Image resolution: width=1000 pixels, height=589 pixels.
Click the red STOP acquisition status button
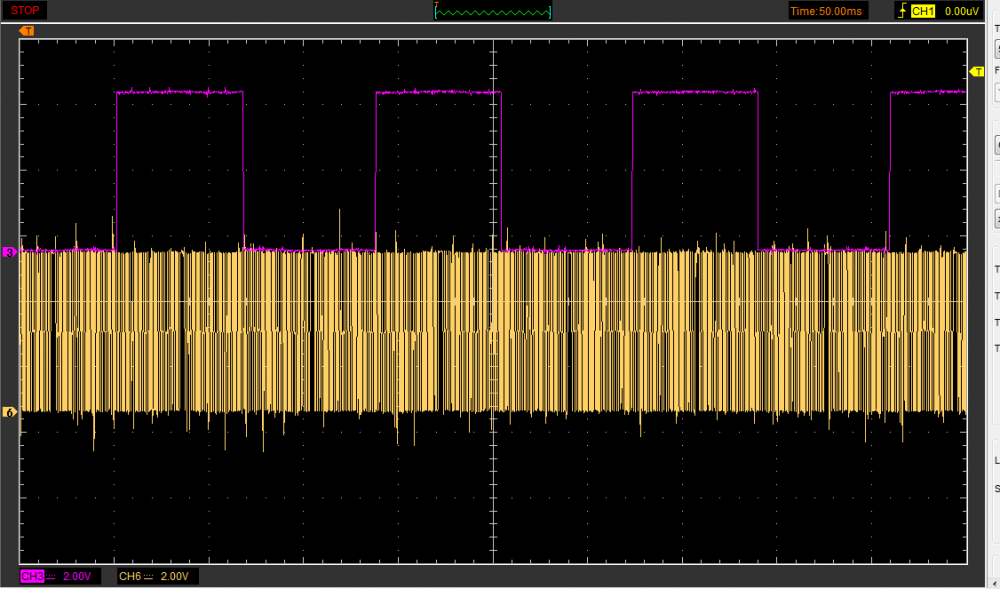pos(26,10)
